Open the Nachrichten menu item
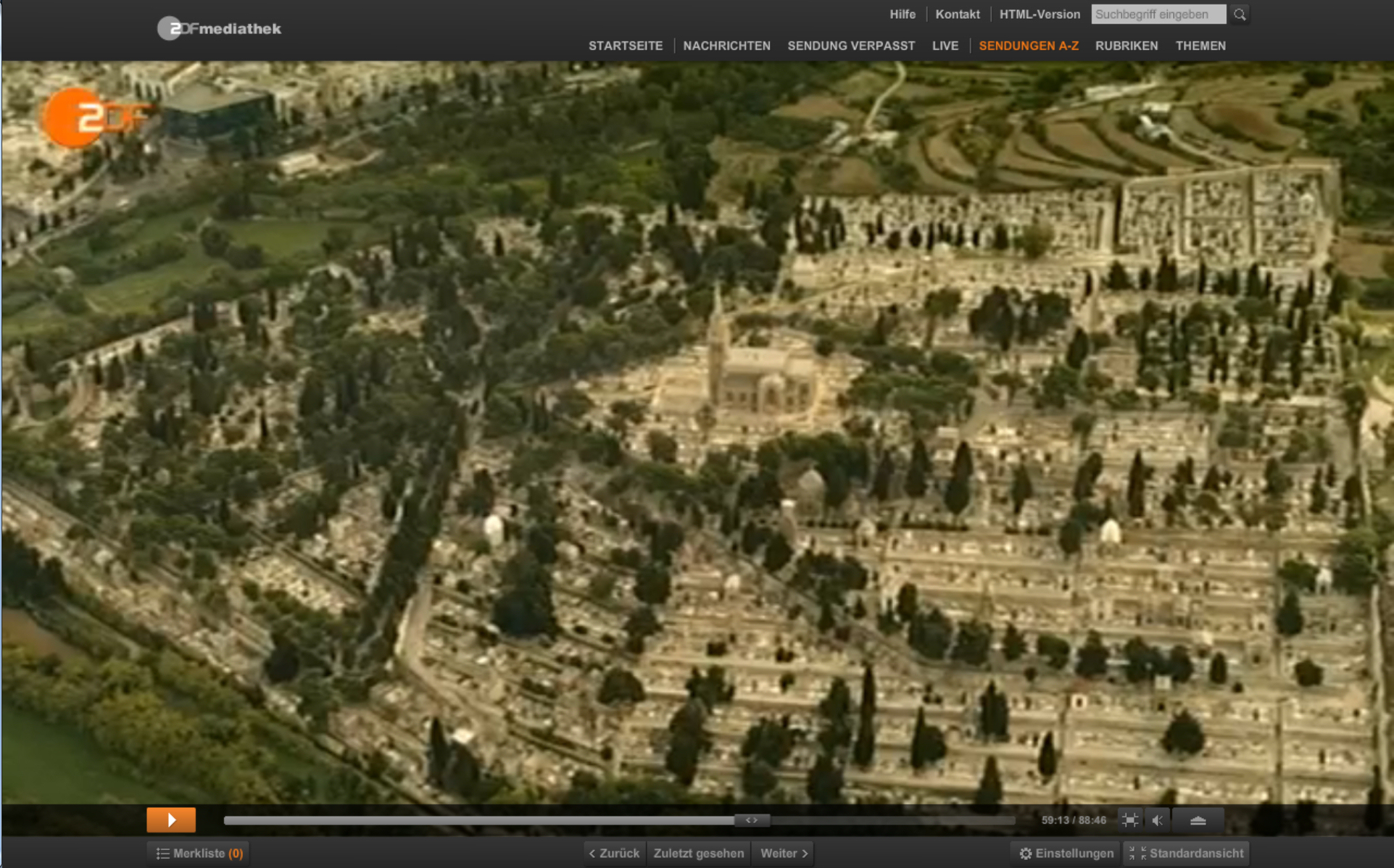The height and width of the screenshot is (868, 1394). (726, 46)
